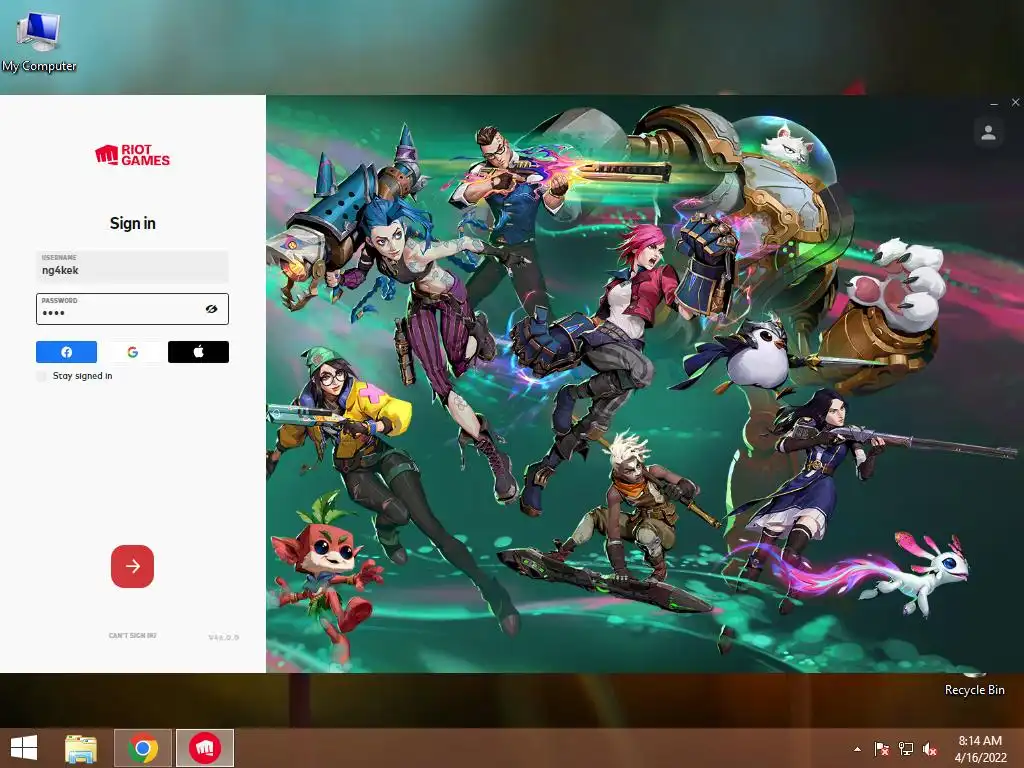
Task: Open the taskbar clock and date
Action: coord(980,749)
